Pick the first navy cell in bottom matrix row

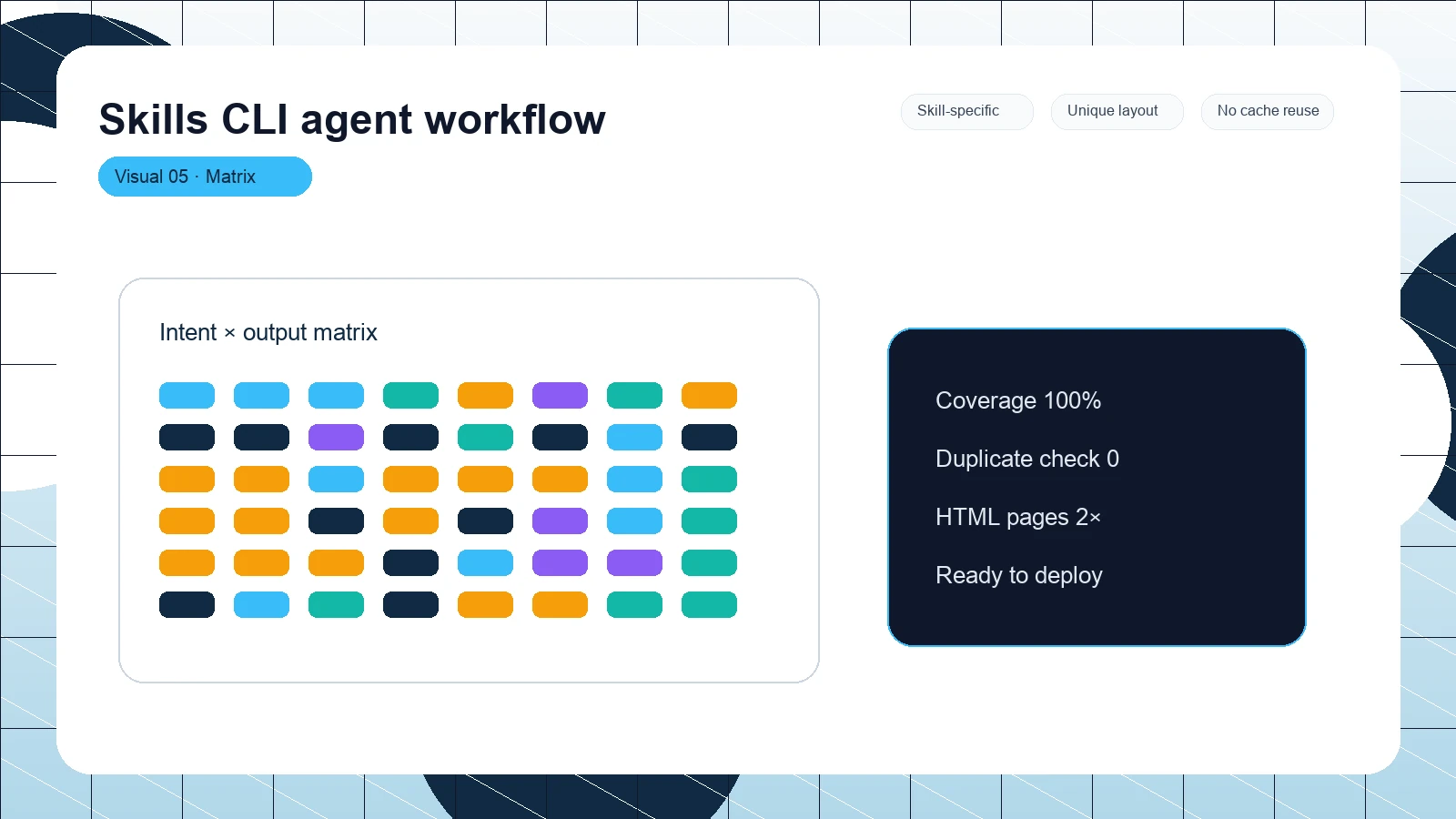[187, 605]
